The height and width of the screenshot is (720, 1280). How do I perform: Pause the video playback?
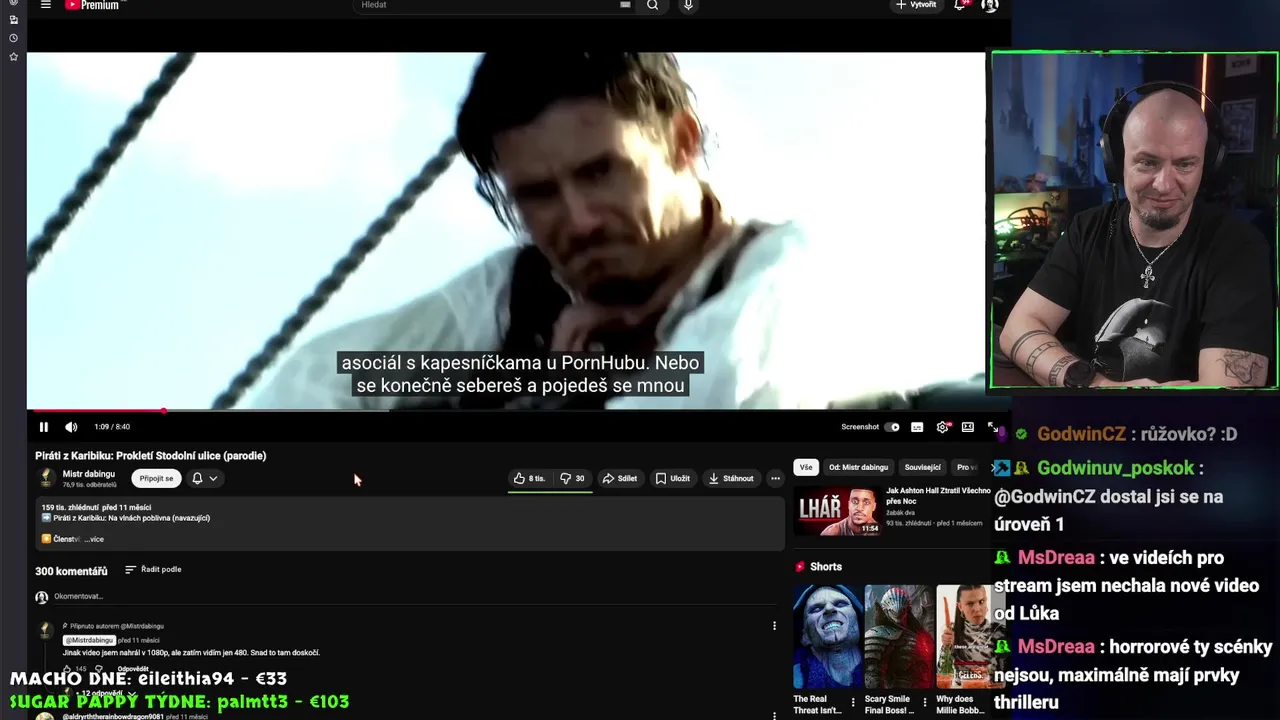tap(44, 427)
